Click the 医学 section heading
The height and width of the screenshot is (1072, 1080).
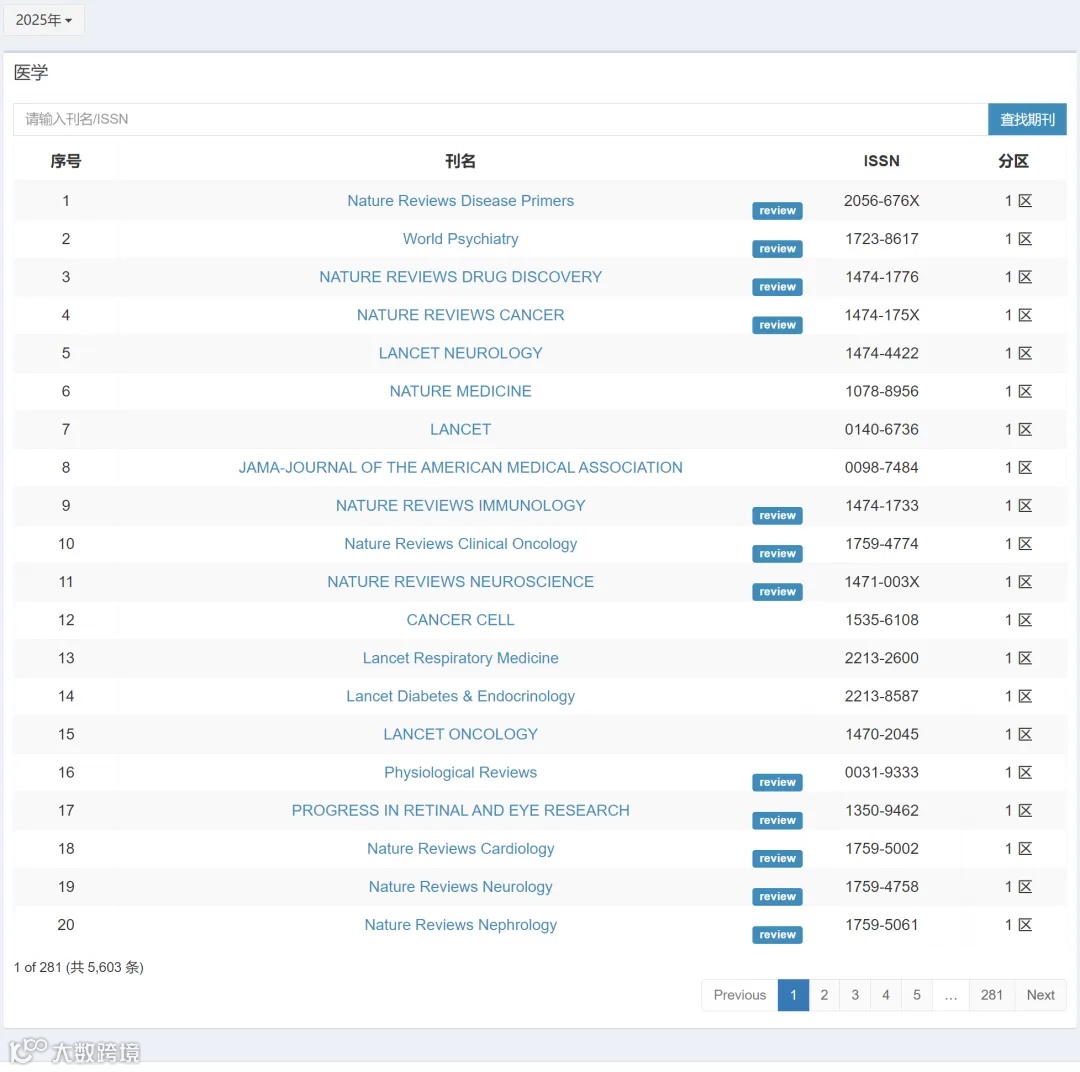[x=31, y=72]
